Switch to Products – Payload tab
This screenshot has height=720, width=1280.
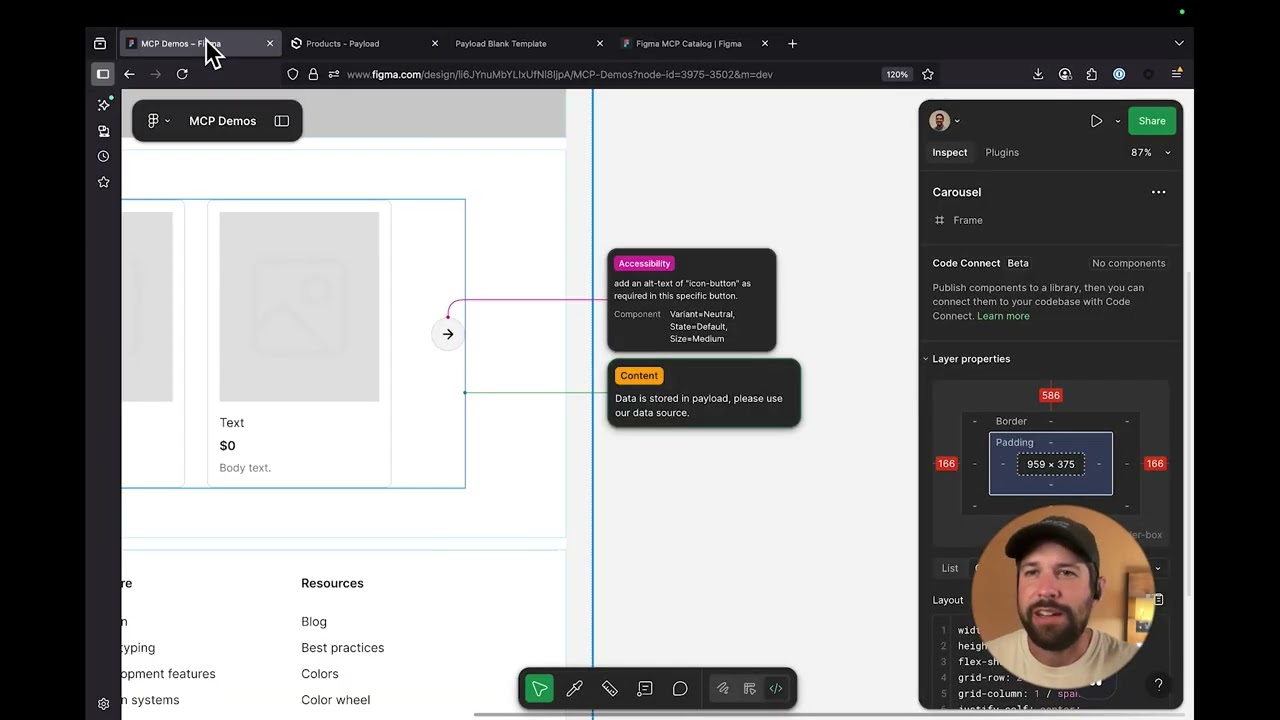[365, 44]
